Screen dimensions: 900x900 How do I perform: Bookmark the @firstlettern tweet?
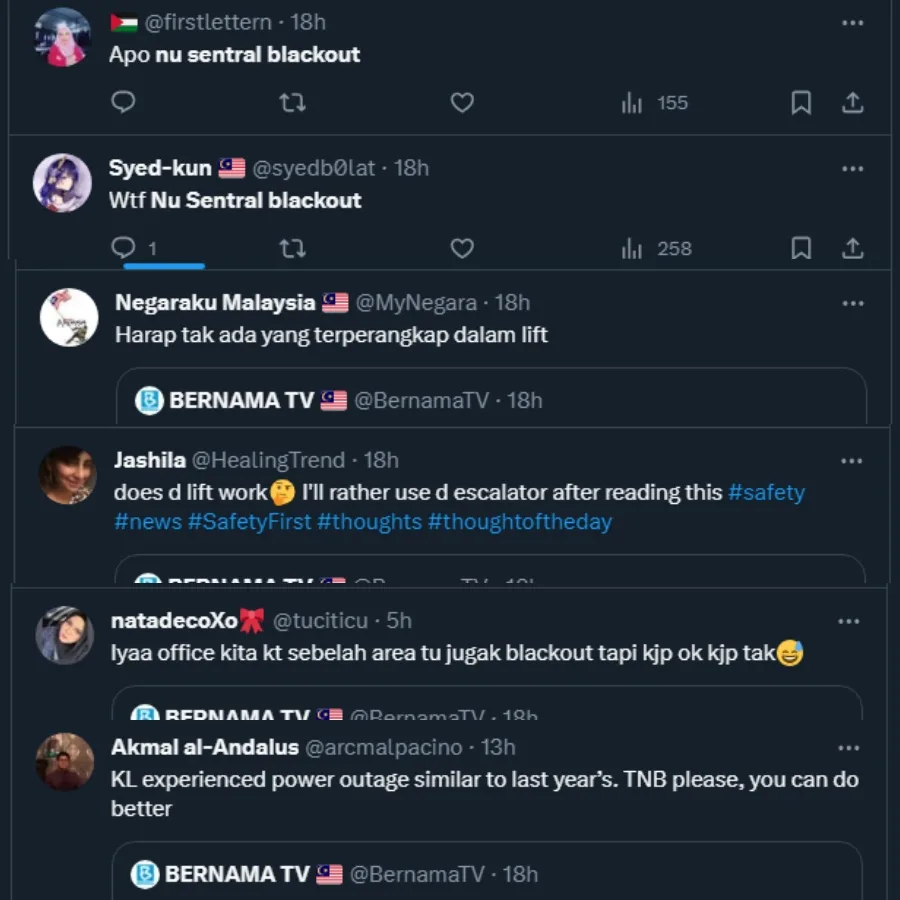[801, 102]
